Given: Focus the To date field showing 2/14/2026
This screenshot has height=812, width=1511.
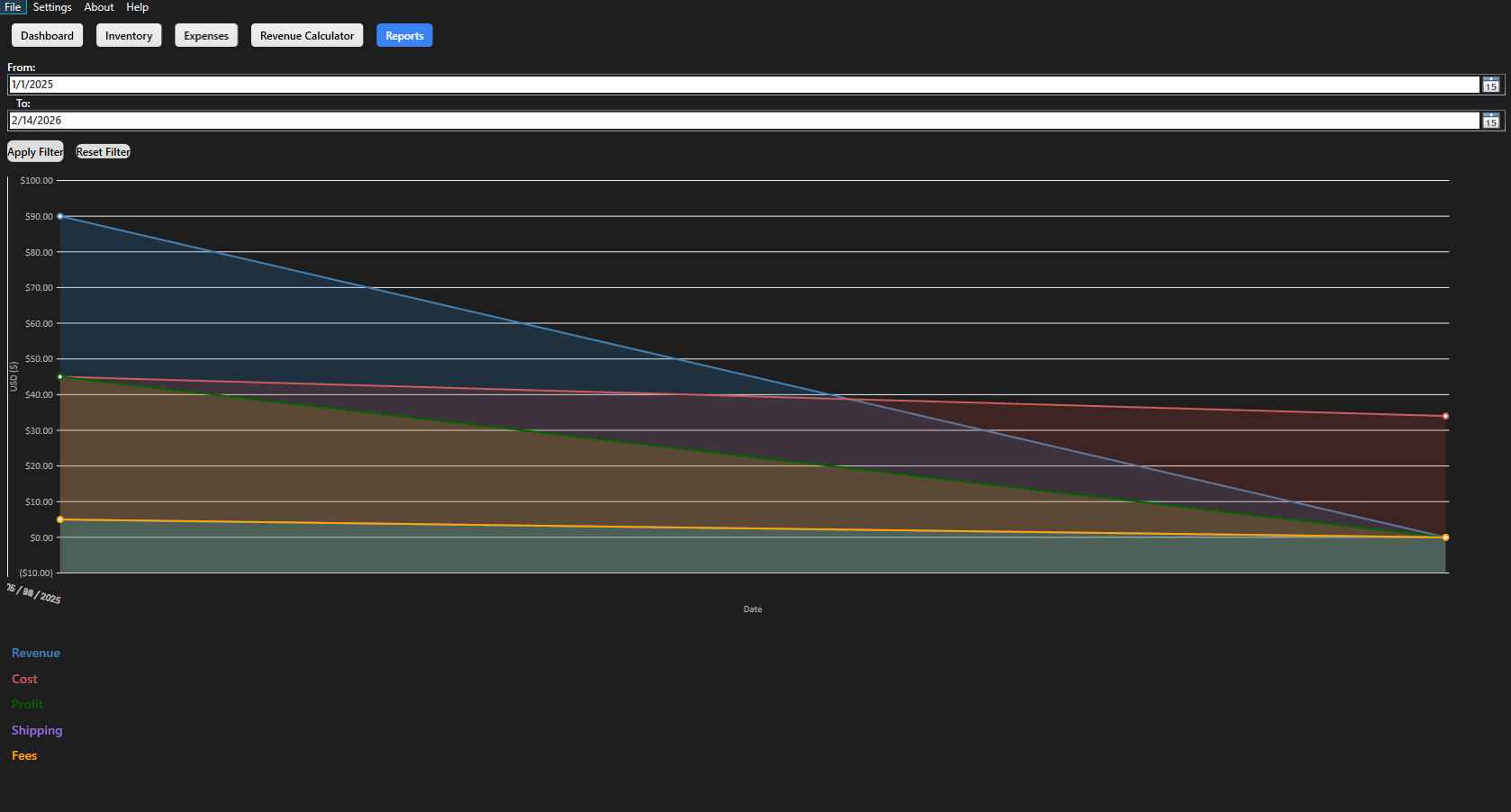Looking at the screenshot, I should 744,121.
